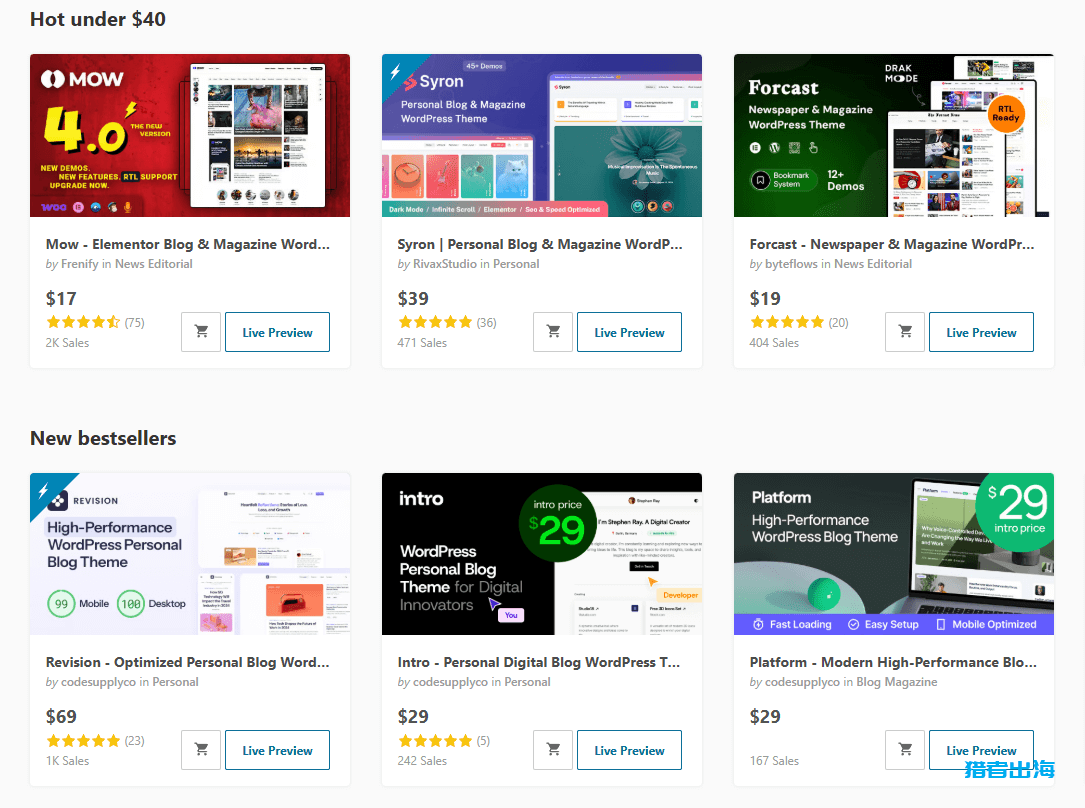Add Forcast theme to cart

(x=905, y=332)
